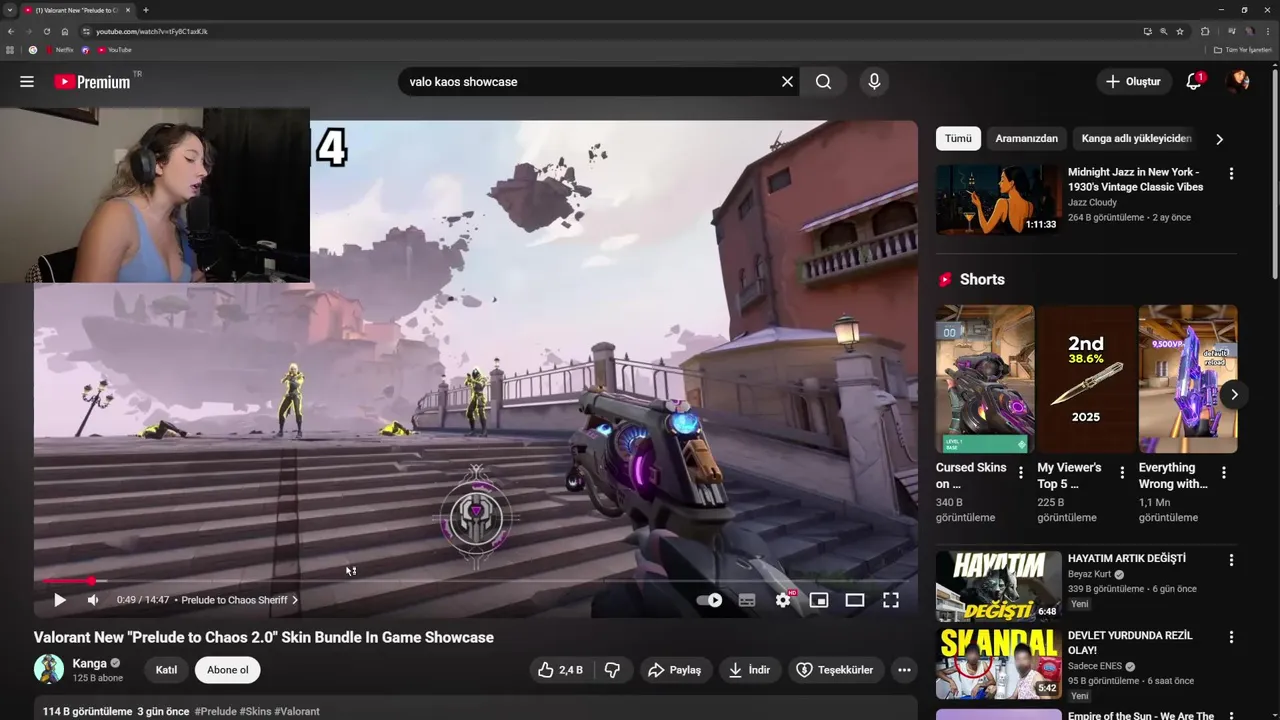The image size is (1280, 720).
Task: Start voice search with microphone
Action: (x=874, y=82)
